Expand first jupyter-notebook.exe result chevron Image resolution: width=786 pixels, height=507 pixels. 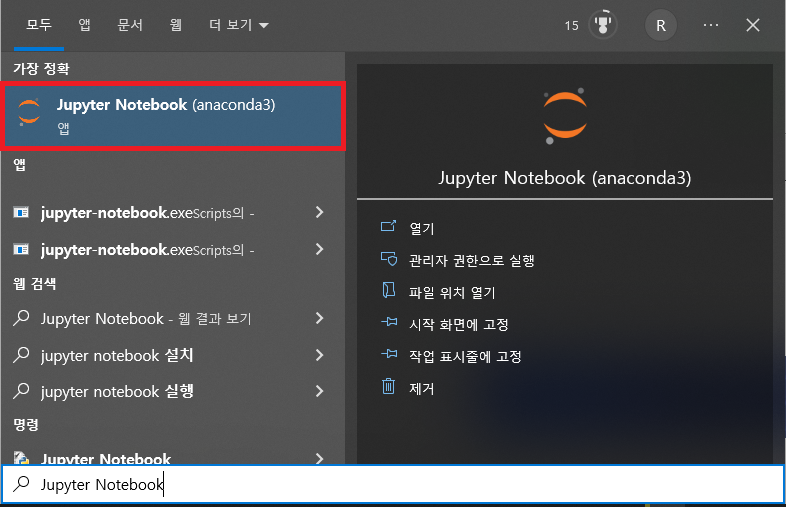(319, 212)
